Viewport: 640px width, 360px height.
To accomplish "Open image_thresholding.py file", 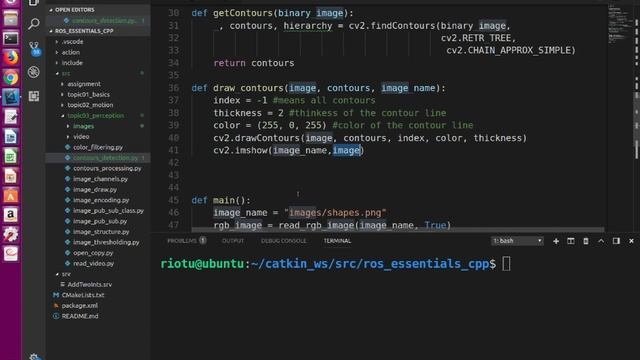I will click(106, 242).
